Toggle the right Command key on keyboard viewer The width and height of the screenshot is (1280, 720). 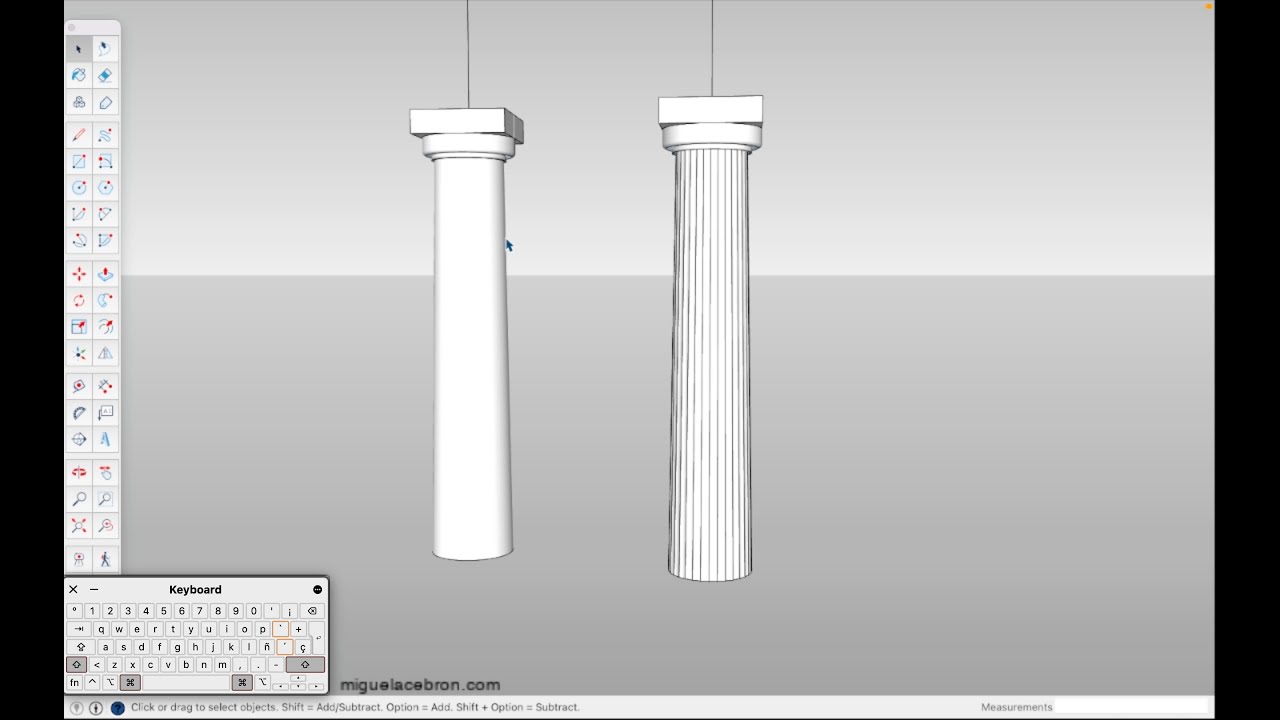pos(242,683)
